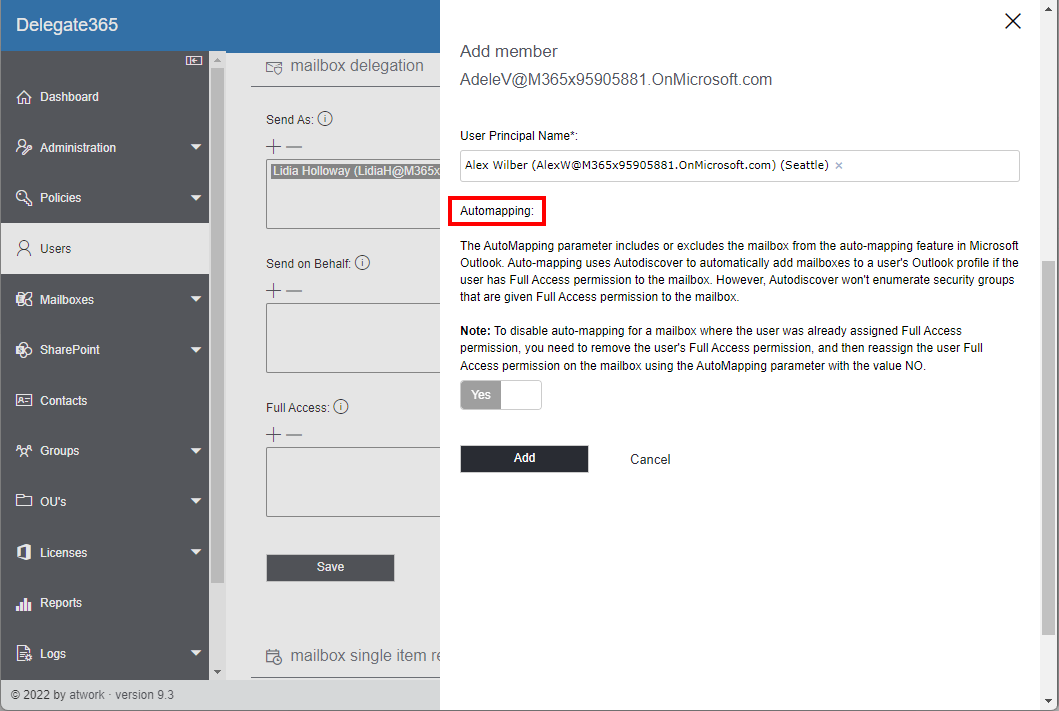The height and width of the screenshot is (711, 1059).
Task: Click the sidebar scrollbar up arrow
Action: (x=217, y=60)
